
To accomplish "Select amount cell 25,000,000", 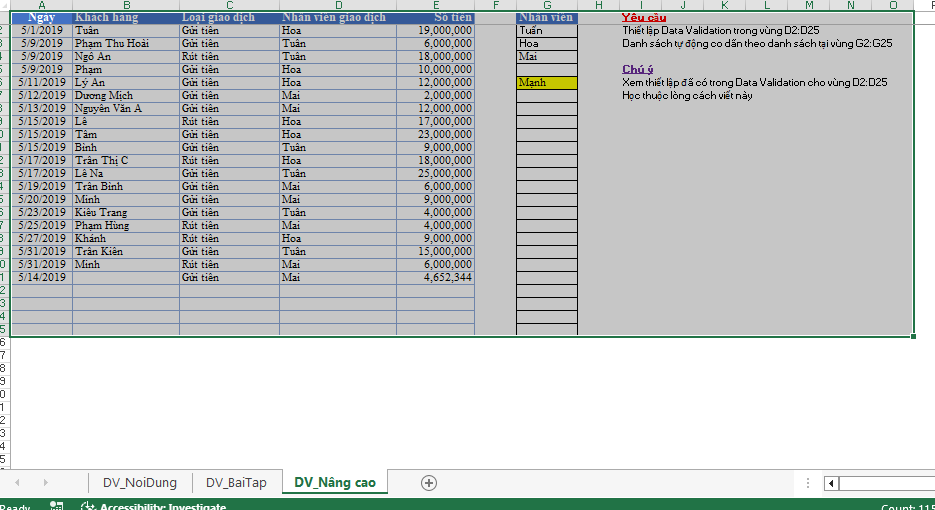I will tap(436, 174).
